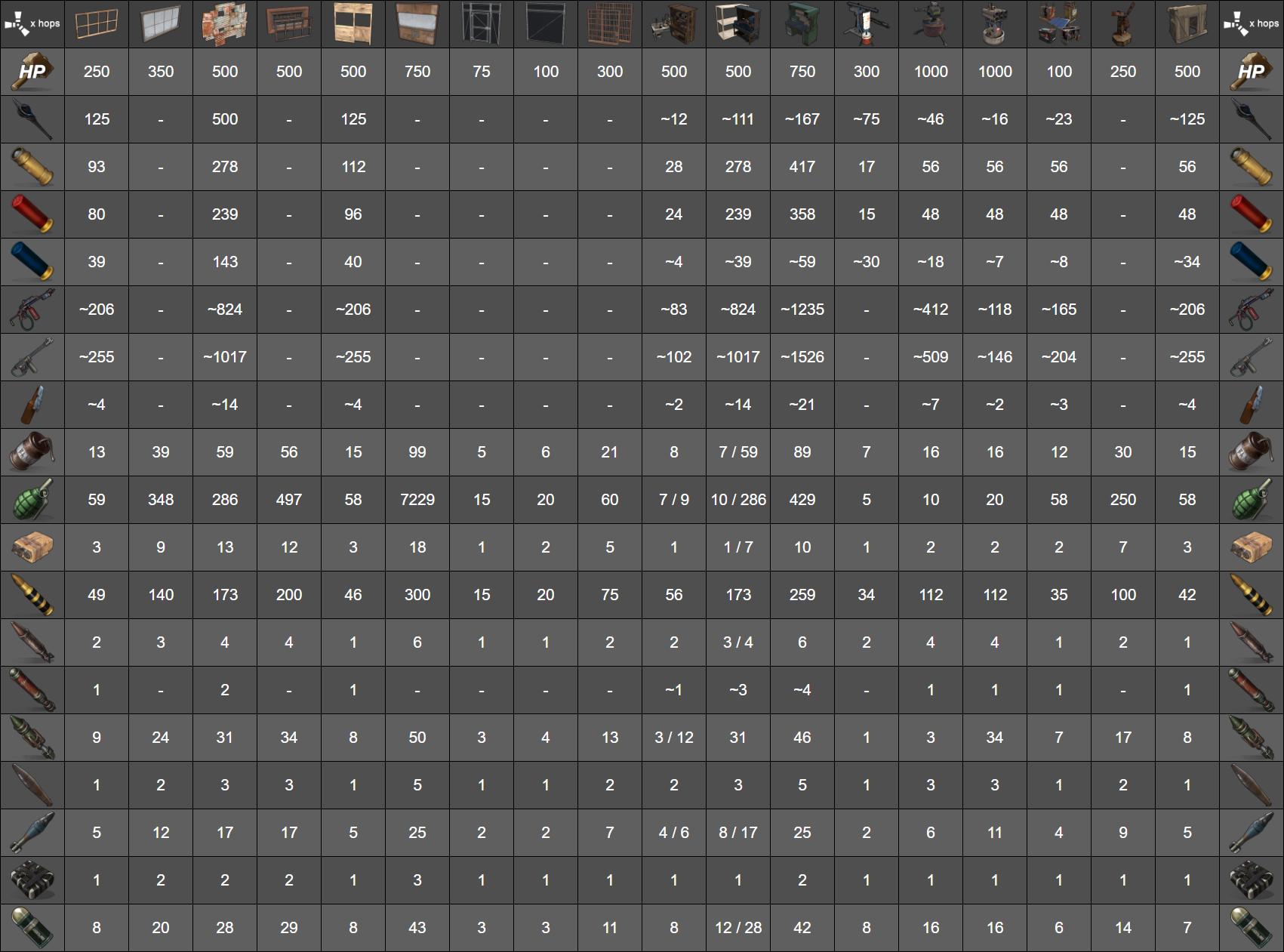Select the right-side beancan grenade icon
The height and width of the screenshot is (952, 1284).
(1252, 452)
